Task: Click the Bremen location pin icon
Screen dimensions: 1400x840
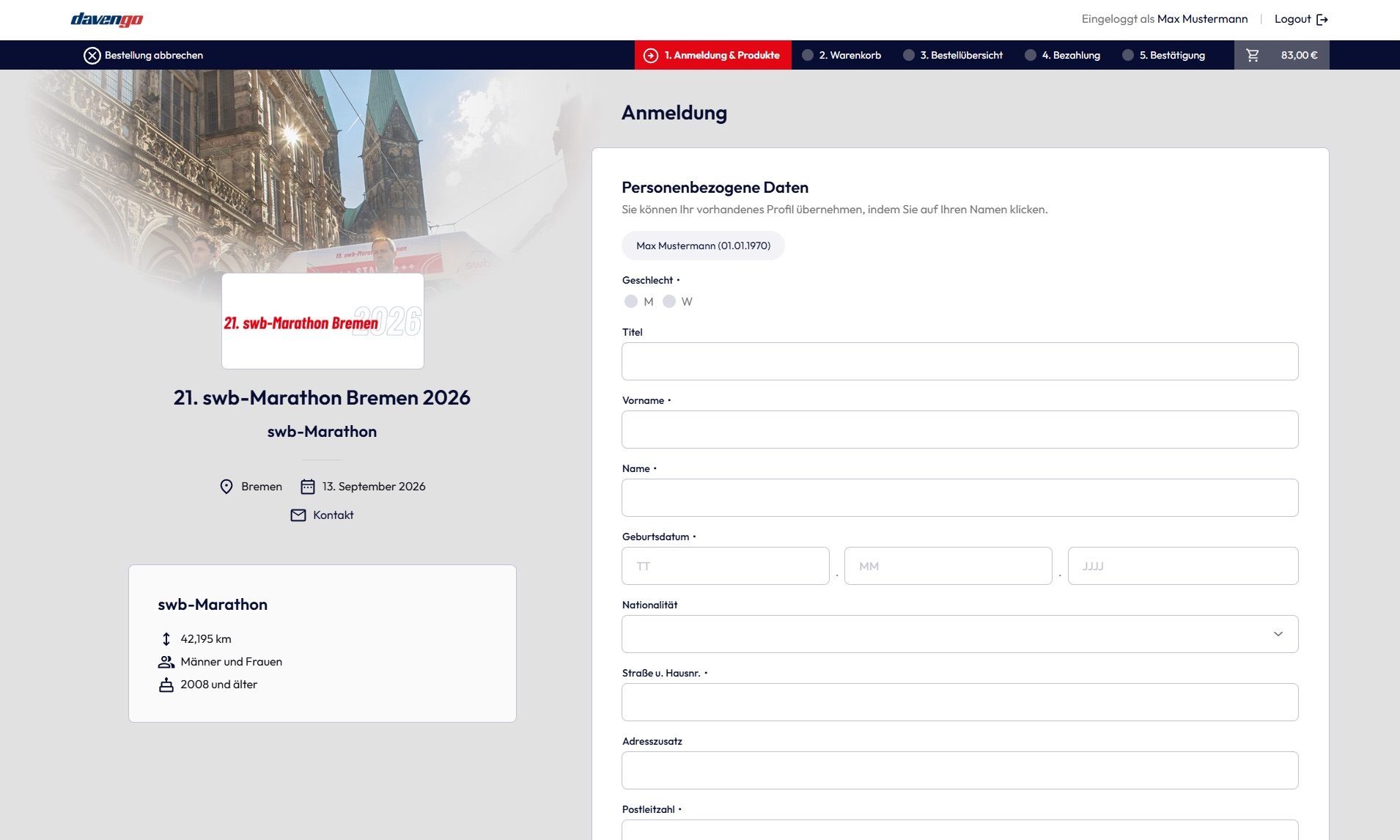Action: pyautogui.click(x=226, y=487)
